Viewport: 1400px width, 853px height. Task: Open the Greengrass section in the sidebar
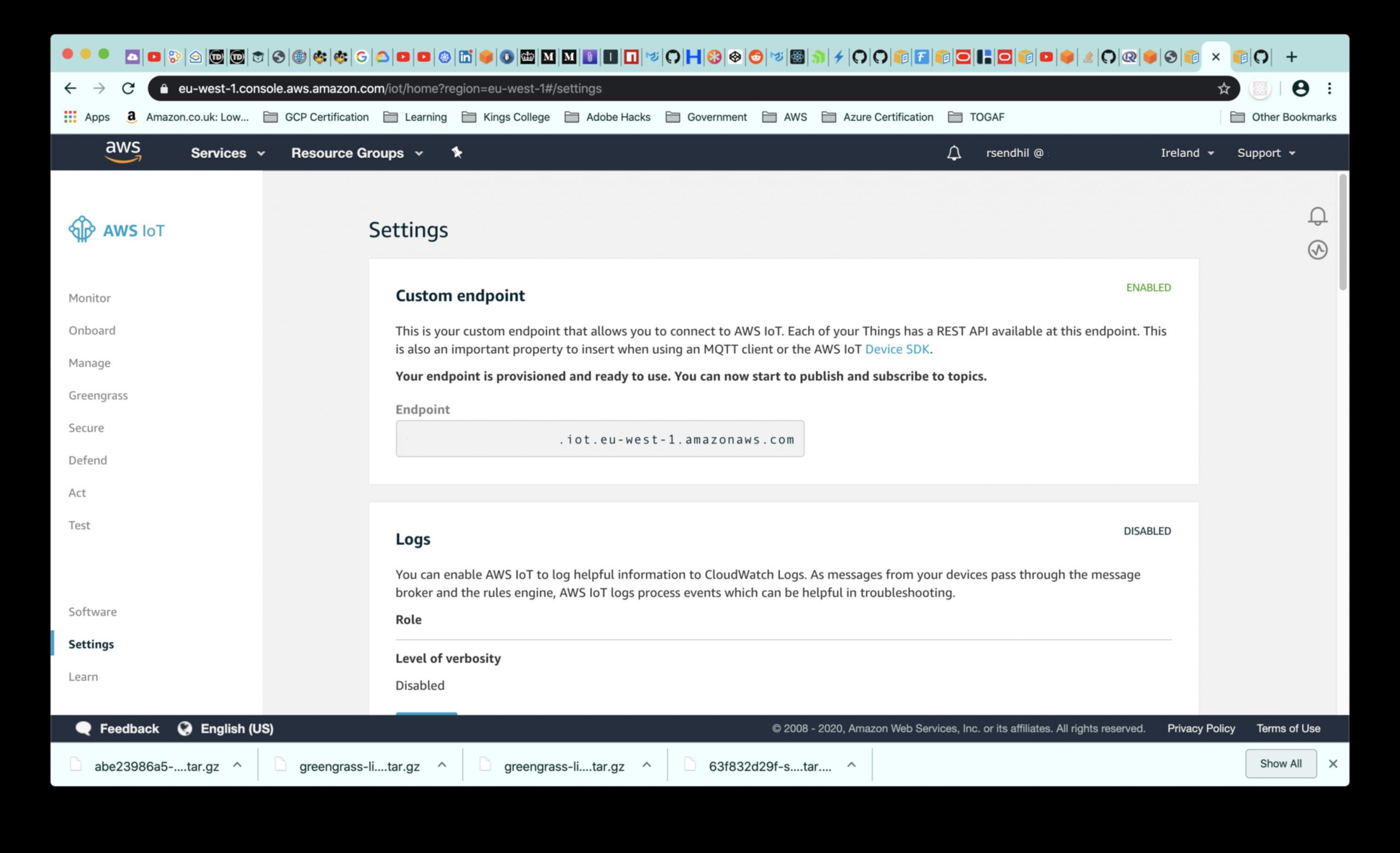click(98, 395)
